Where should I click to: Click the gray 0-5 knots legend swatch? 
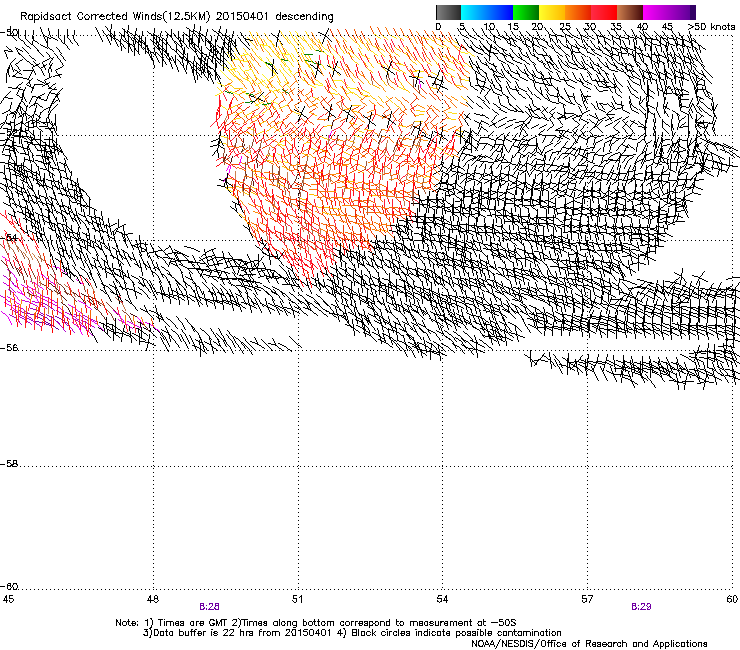pos(448,12)
